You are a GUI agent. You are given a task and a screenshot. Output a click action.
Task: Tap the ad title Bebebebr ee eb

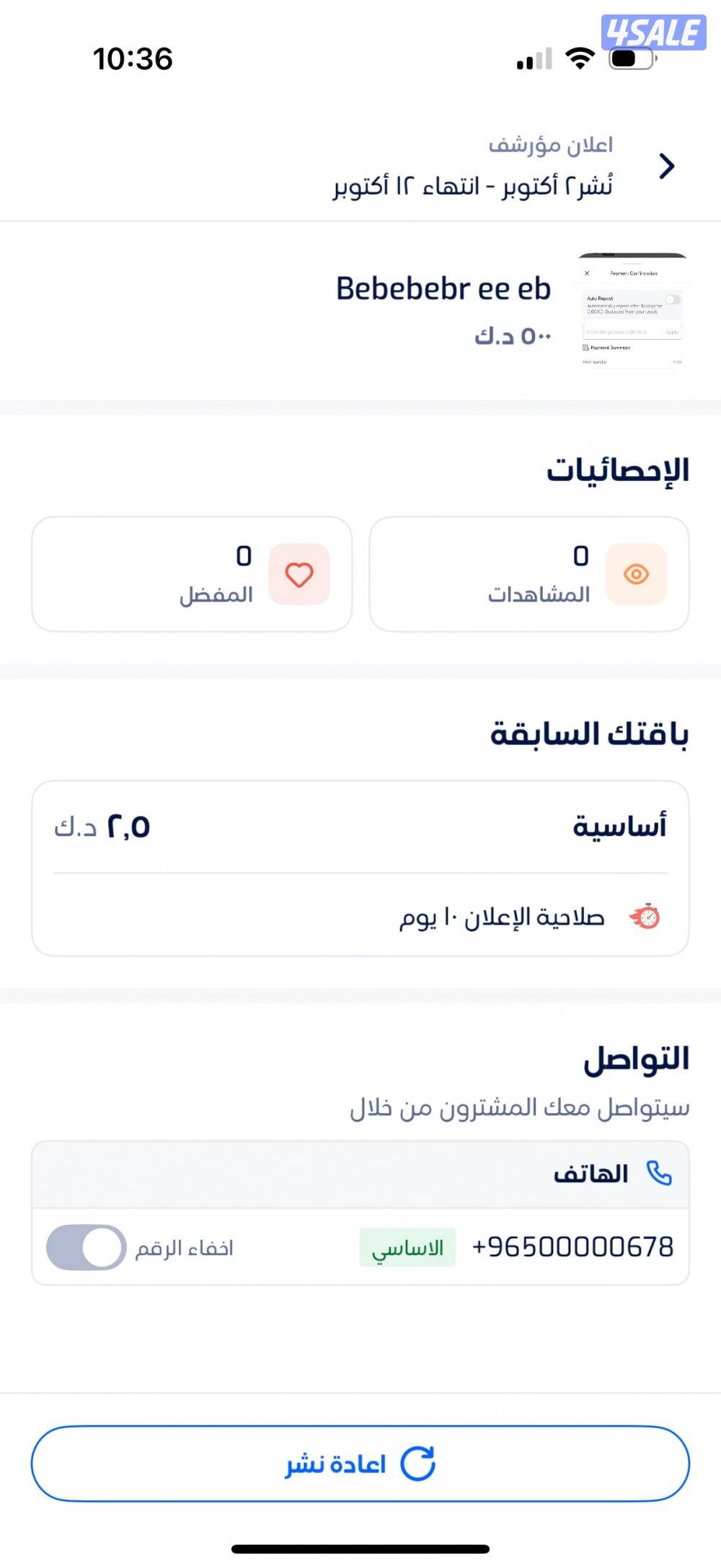pyautogui.click(x=443, y=289)
